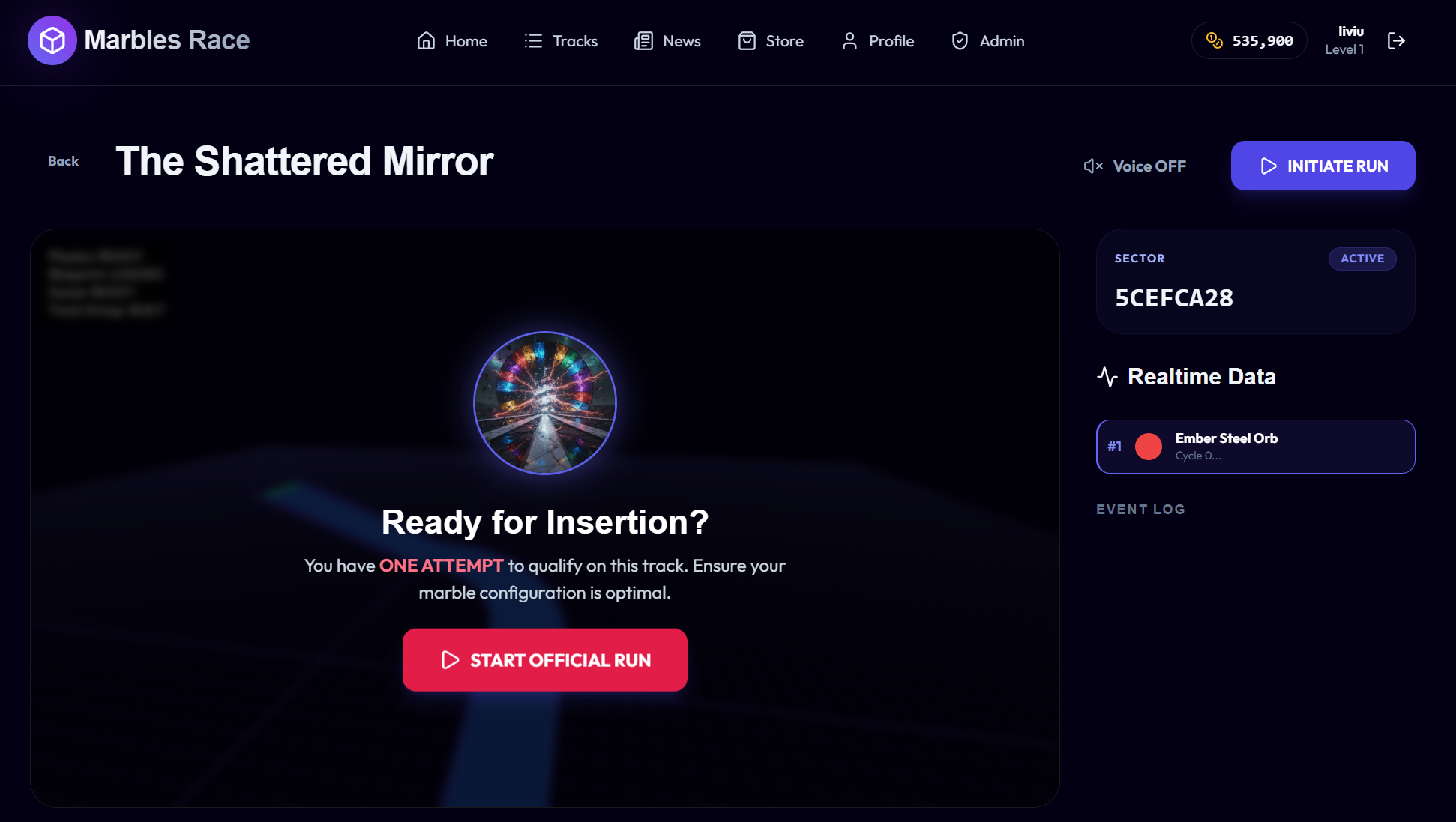
Task: Click the Home house icon
Action: coord(426,41)
